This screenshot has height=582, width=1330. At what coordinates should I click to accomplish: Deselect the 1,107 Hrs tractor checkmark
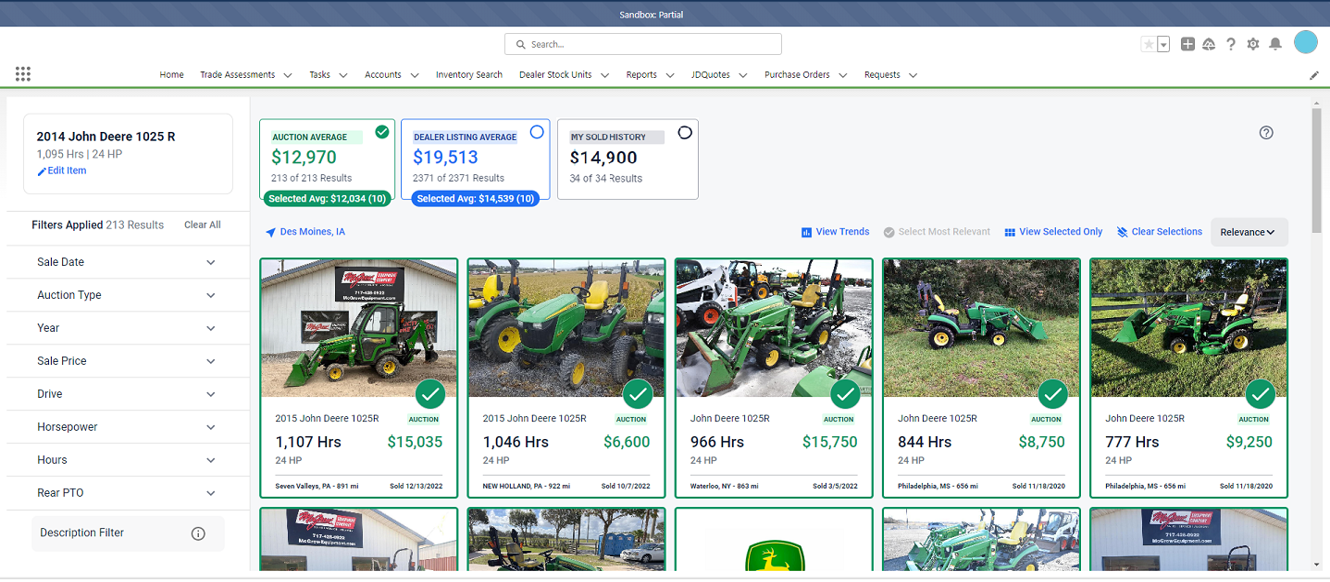pyautogui.click(x=430, y=394)
